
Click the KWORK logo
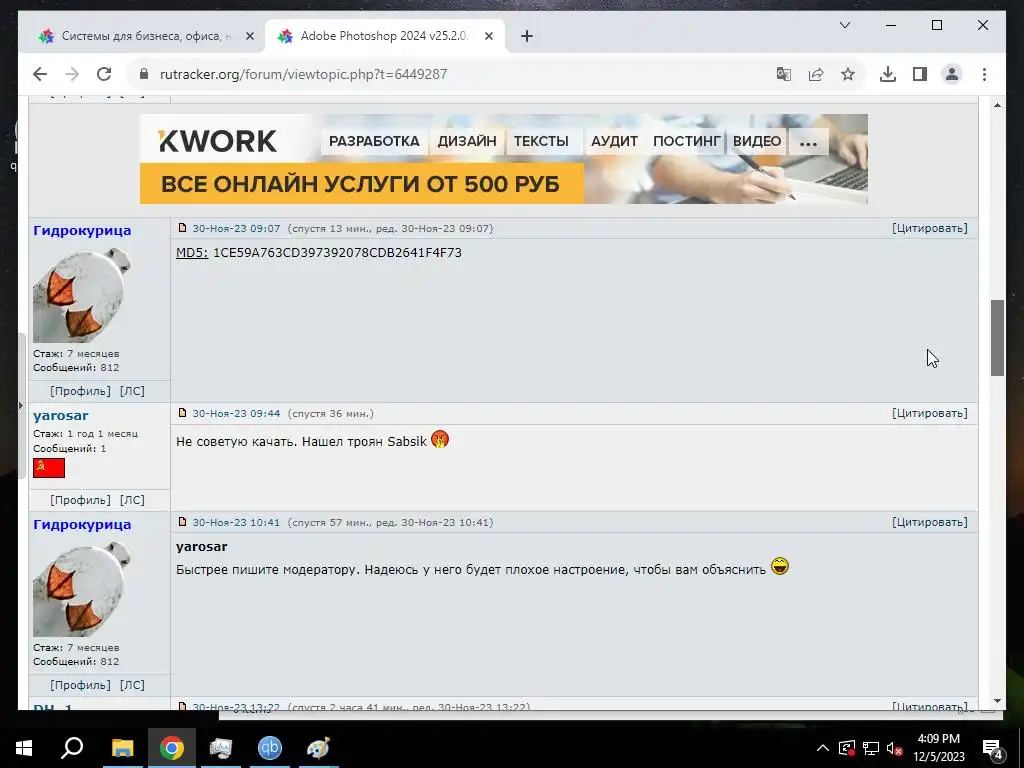(x=217, y=141)
